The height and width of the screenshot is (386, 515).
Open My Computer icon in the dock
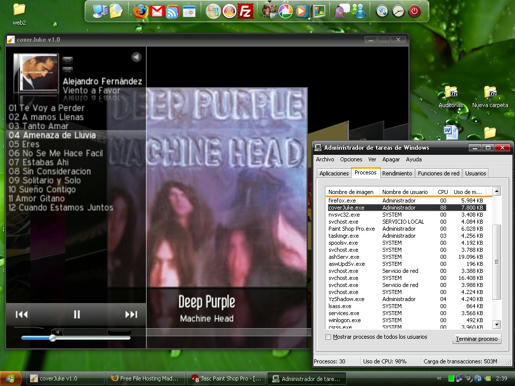coord(100,11)
